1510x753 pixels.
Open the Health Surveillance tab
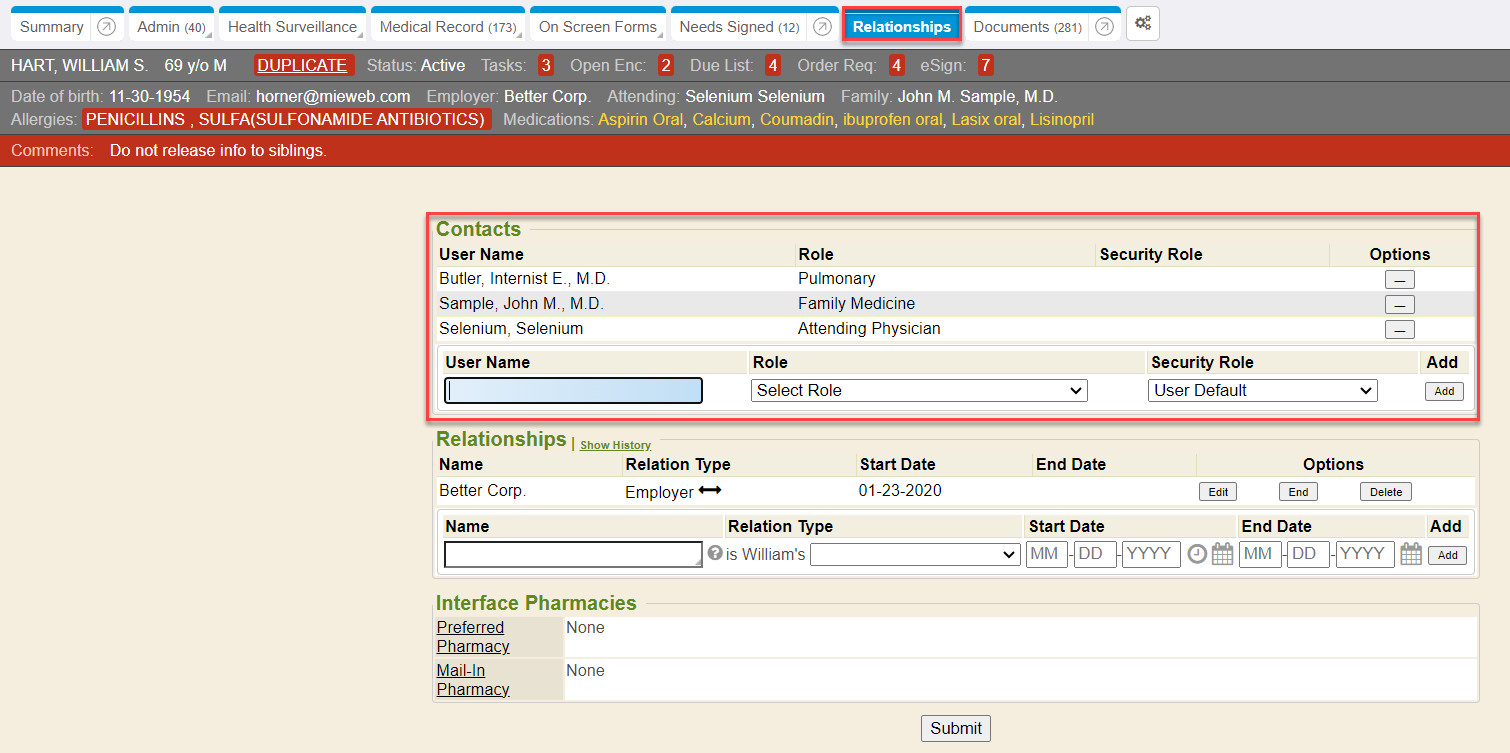pyautogui.click(x=292, y=27)
